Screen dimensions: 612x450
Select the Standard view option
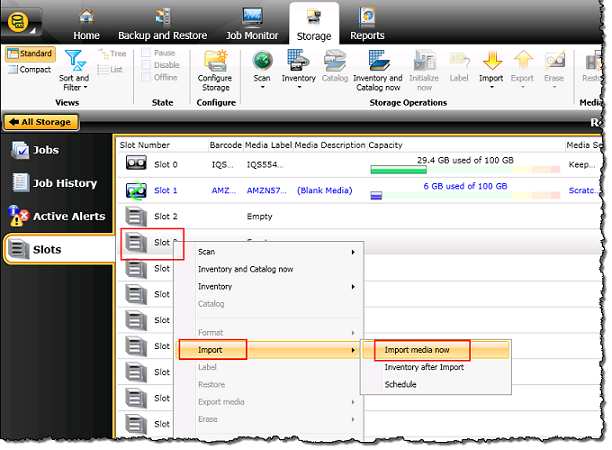click(x=30, y=53)
